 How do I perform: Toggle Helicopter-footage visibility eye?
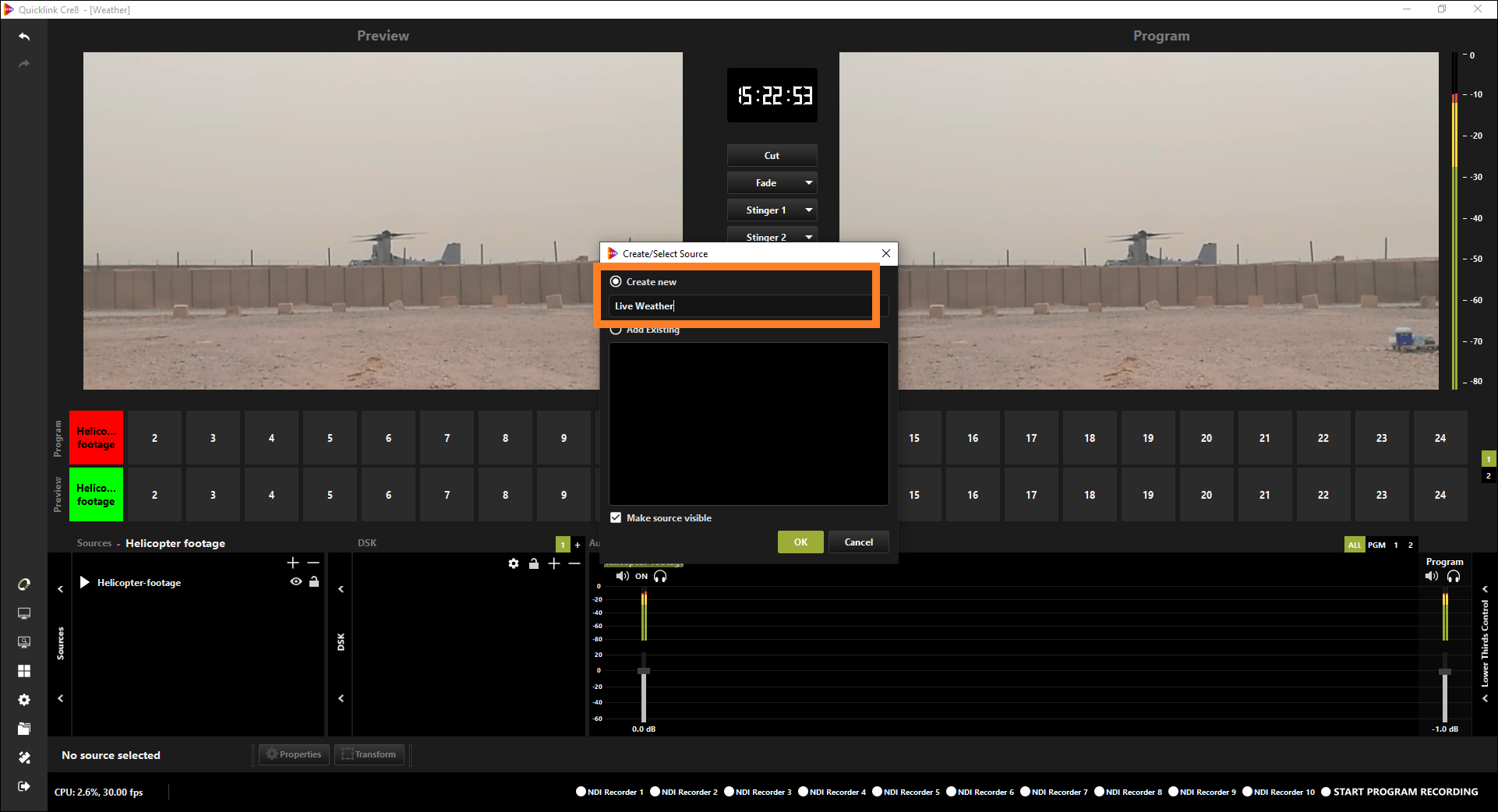296,582
